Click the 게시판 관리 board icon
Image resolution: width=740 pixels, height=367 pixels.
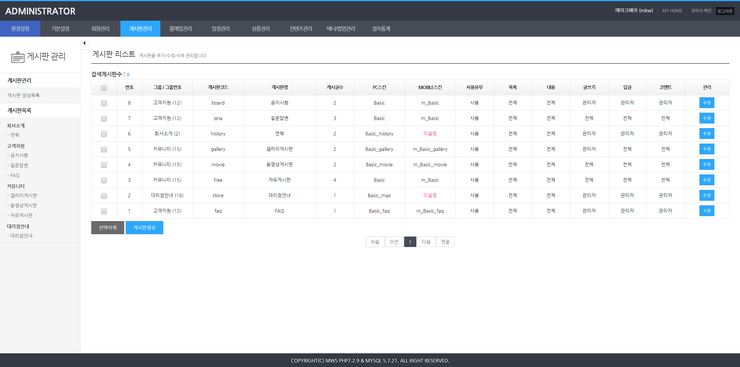pyautogui.click(x=18, y=57)
